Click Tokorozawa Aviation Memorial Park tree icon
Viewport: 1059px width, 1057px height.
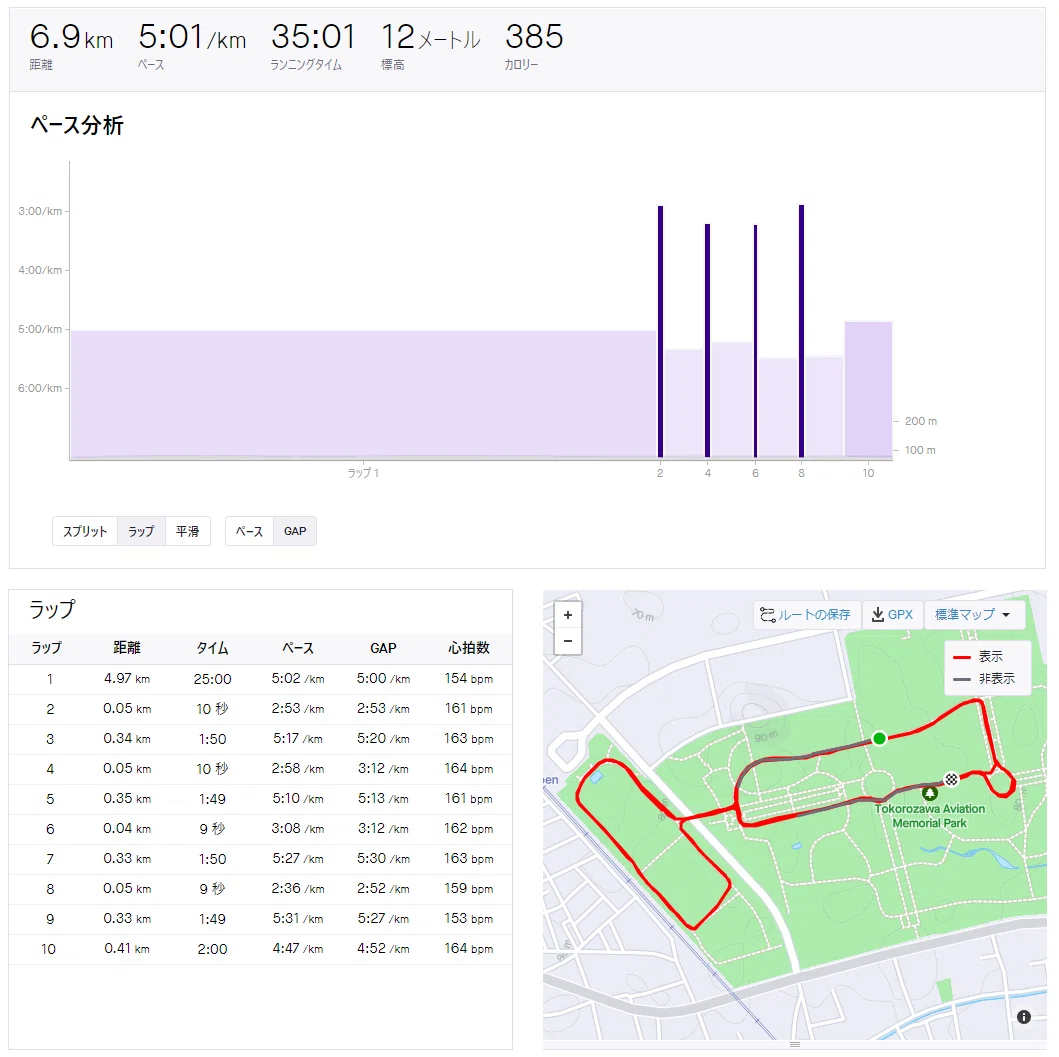[930, 793]
